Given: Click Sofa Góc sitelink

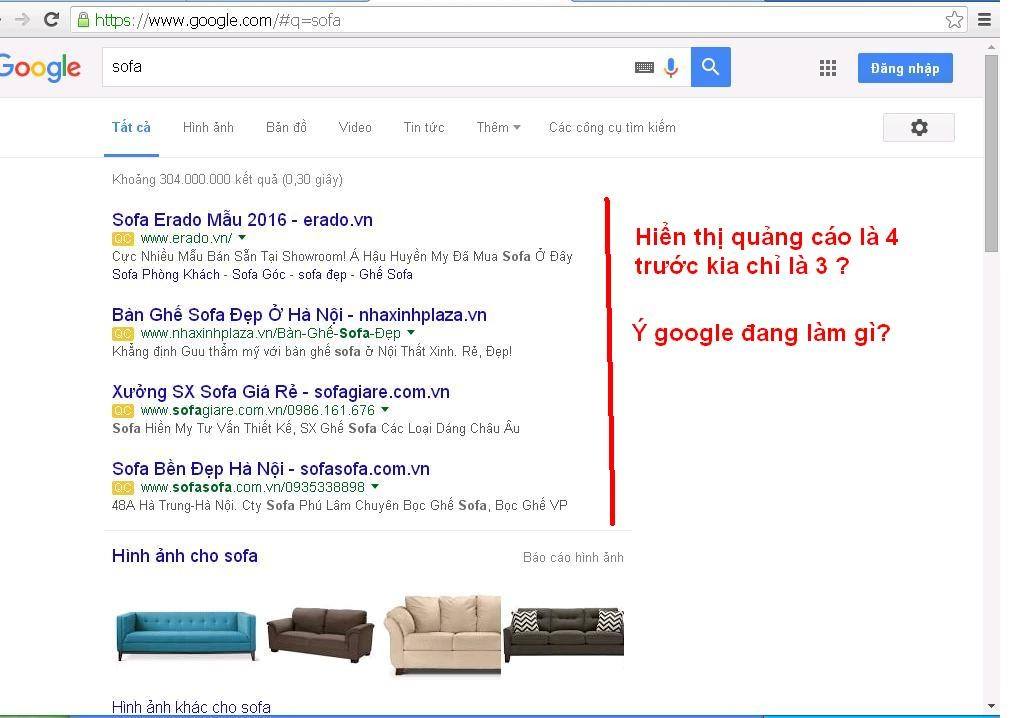Looking at the screenshot, I should [259, 274].
